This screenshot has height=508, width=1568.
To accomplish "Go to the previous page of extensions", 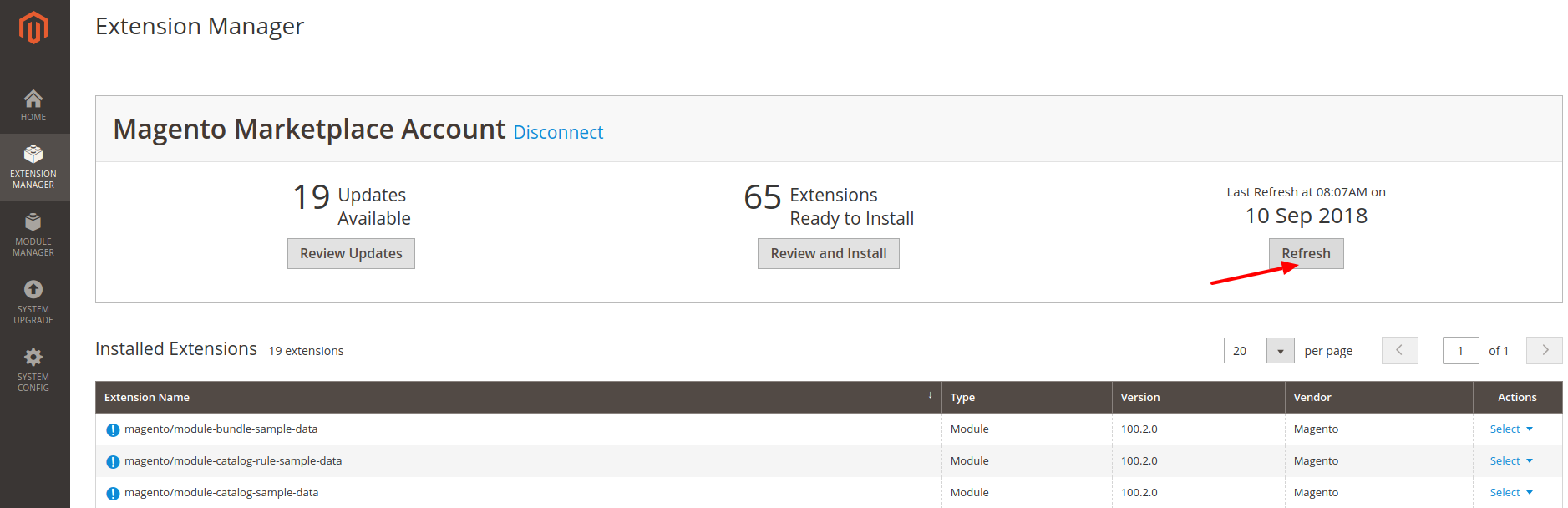I will point(1400,350).
